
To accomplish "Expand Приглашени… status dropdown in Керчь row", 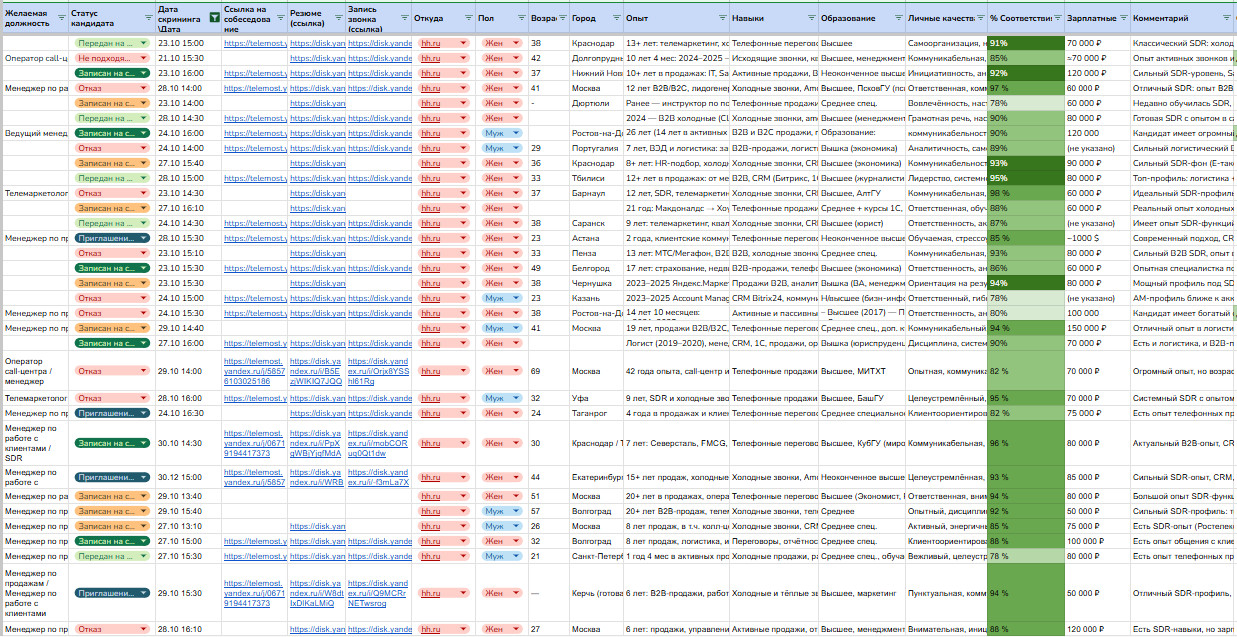I will (144, 593).
